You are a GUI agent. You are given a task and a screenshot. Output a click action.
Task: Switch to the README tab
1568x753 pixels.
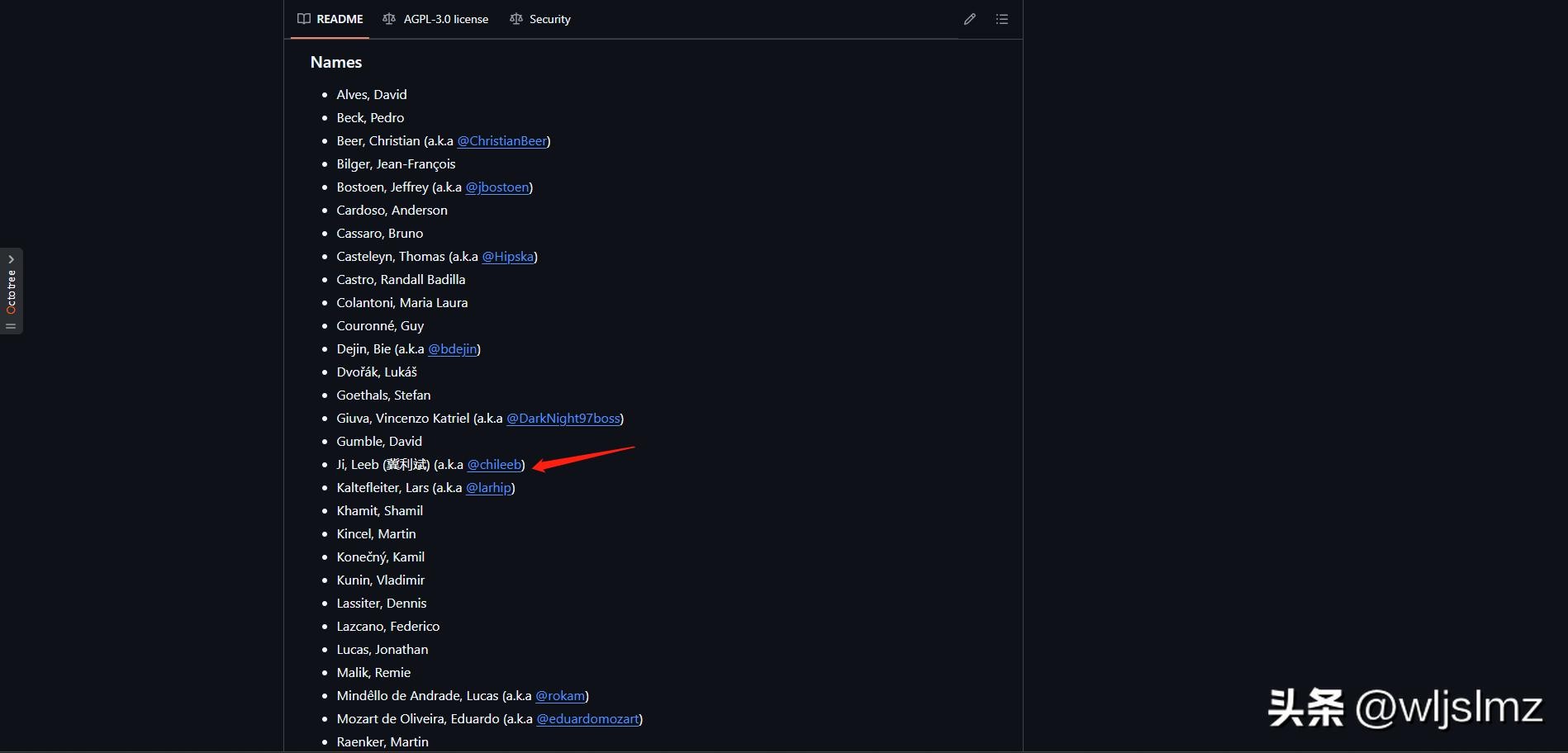(x=340, y=19)
